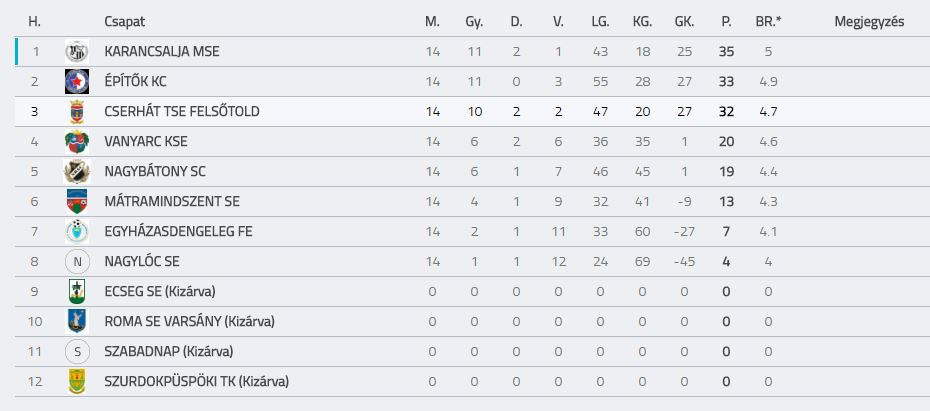
Task: Click the Szurdokpüspöki TK yellow crest
Action: coord(77,381)
